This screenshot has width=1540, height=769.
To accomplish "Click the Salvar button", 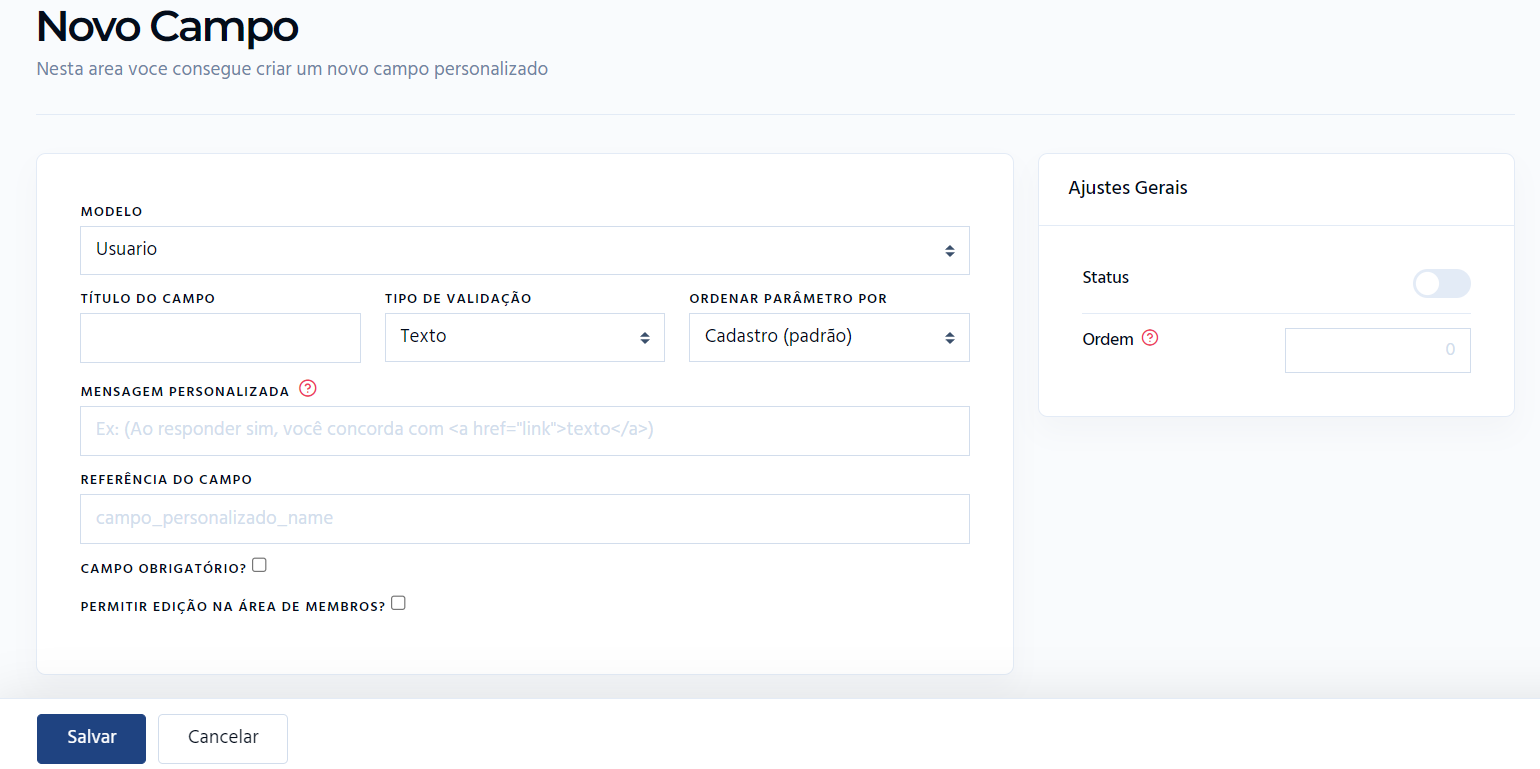I will (x=91, y=738).
